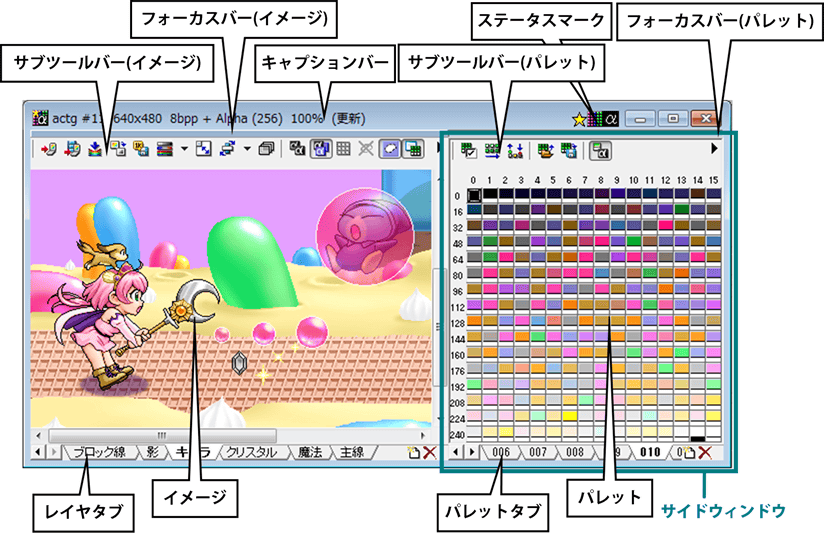Screen dimensions: 824x533
Task: Click image horizontal scrollbar left arrow
Action: [x=38, y=435]
